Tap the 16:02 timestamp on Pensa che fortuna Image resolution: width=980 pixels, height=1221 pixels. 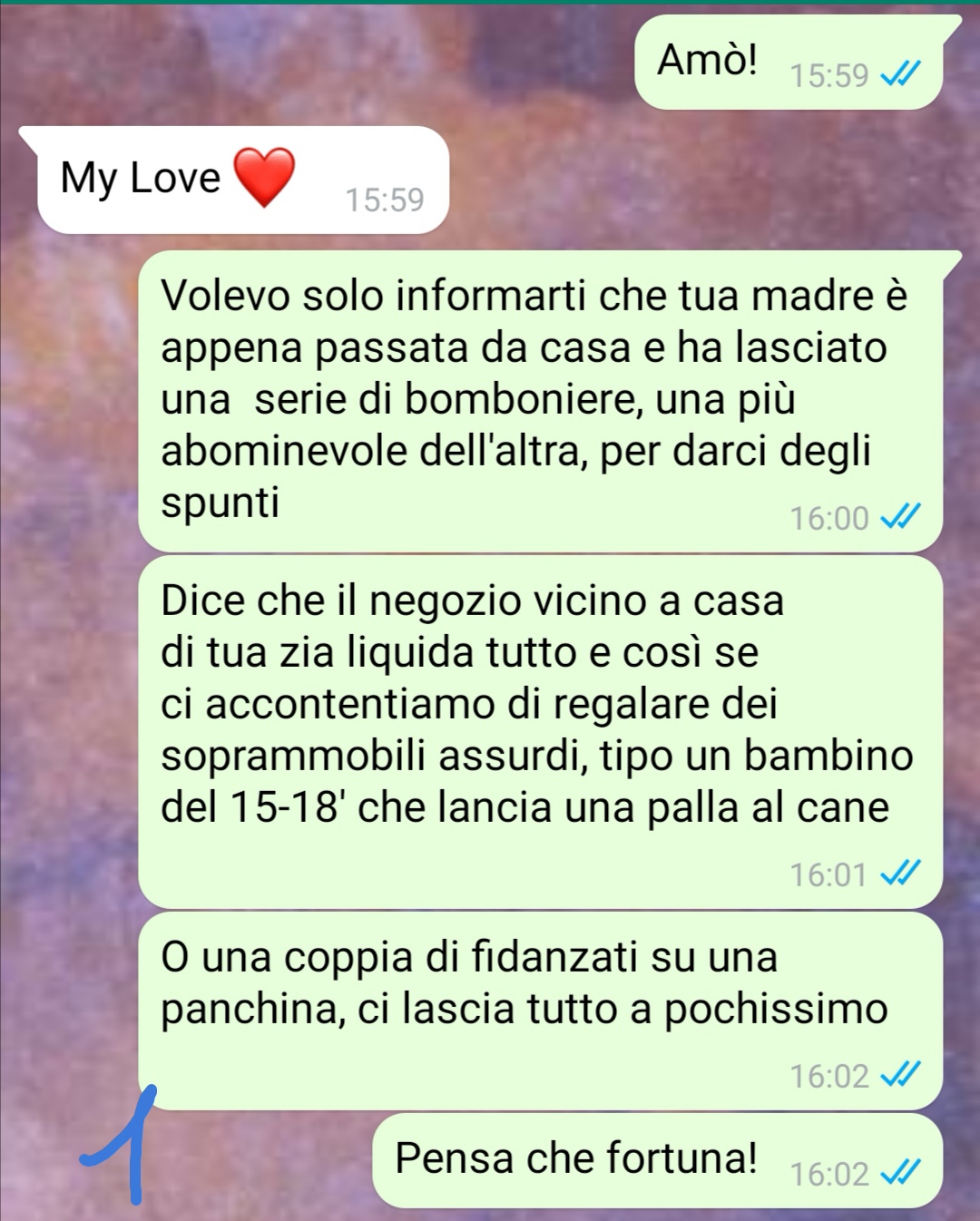tap(829, 1174)
